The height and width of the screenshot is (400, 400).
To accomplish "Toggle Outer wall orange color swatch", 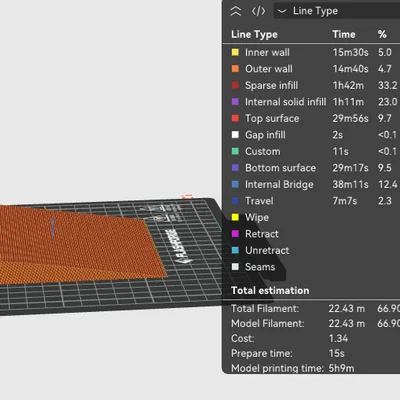I will tap(235, 69).
